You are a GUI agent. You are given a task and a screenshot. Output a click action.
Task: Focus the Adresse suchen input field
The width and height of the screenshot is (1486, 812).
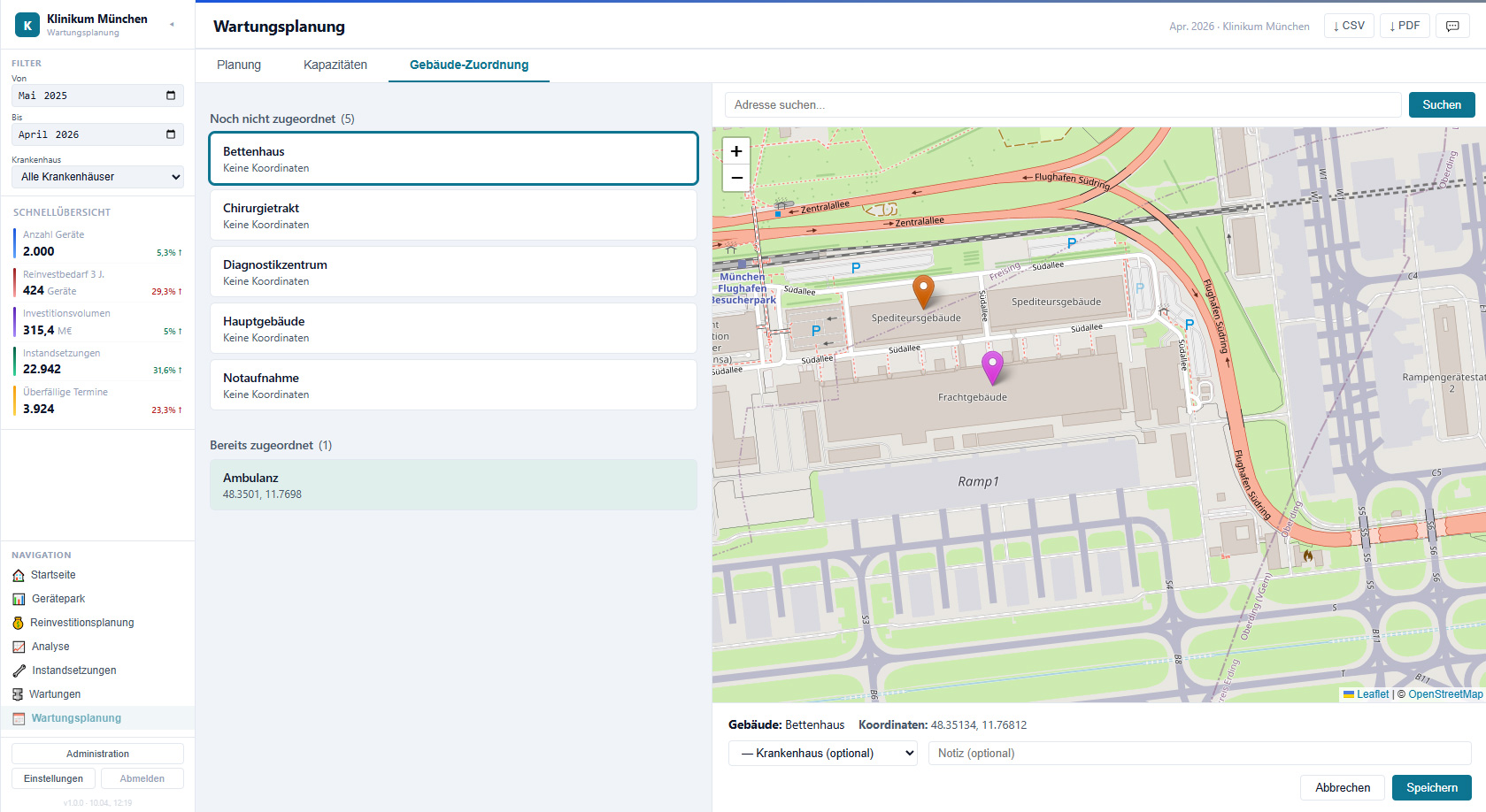1062,104
